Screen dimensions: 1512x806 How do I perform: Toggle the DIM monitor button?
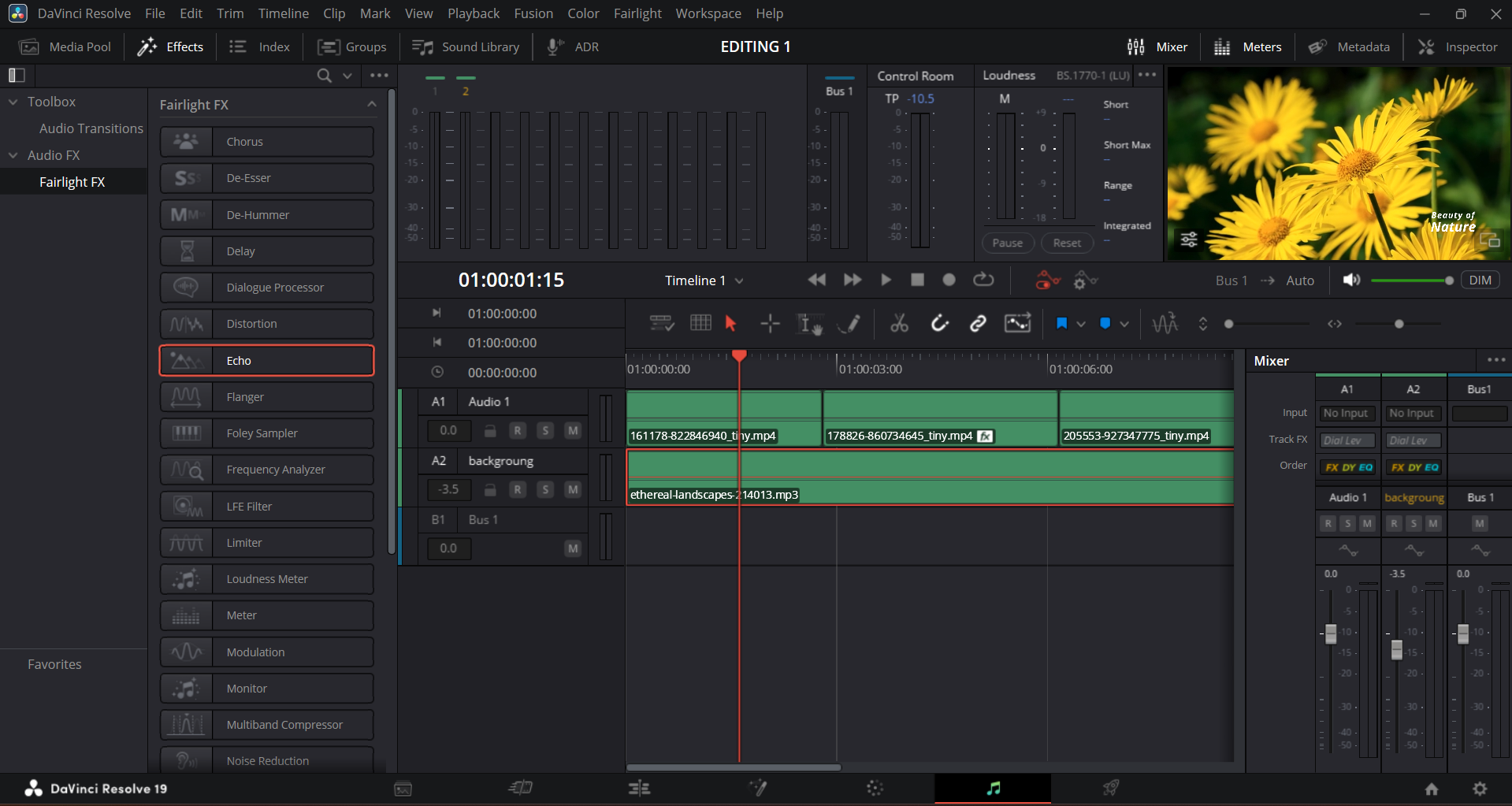click(x=1480, y=280)
